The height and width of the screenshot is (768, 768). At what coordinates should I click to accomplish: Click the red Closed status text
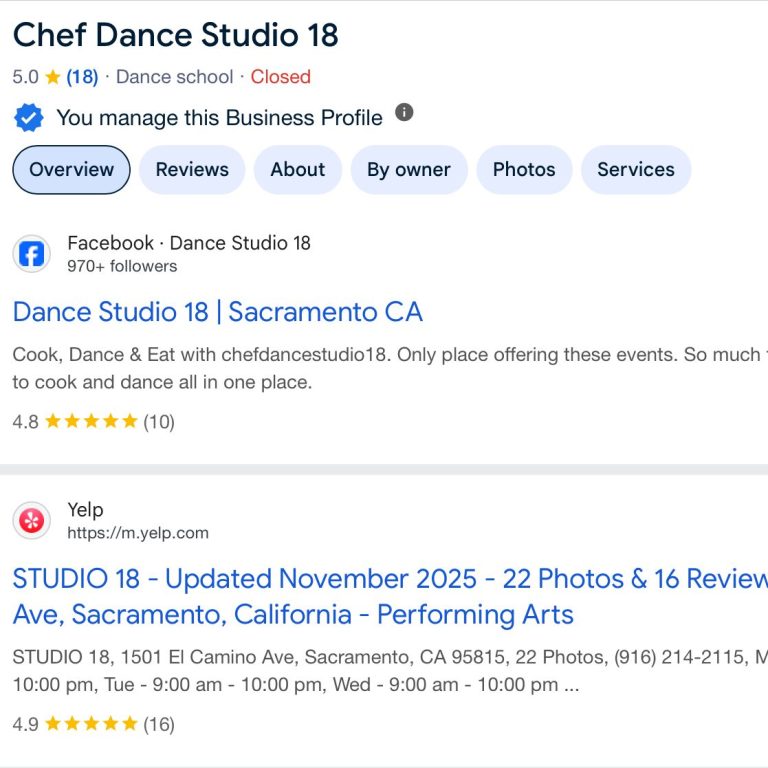(x=280, y=77)
